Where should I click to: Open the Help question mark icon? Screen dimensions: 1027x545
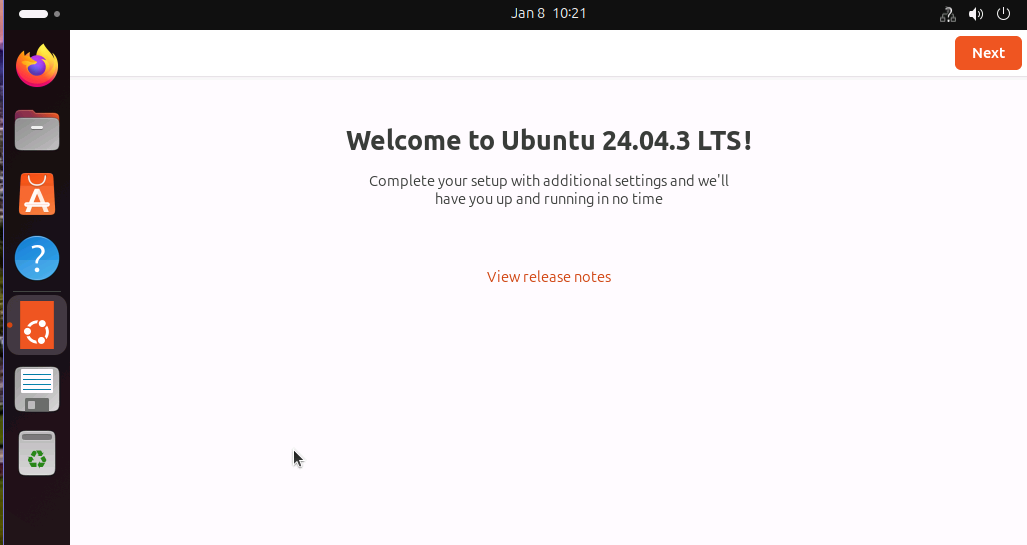click(x=37, y=258)
